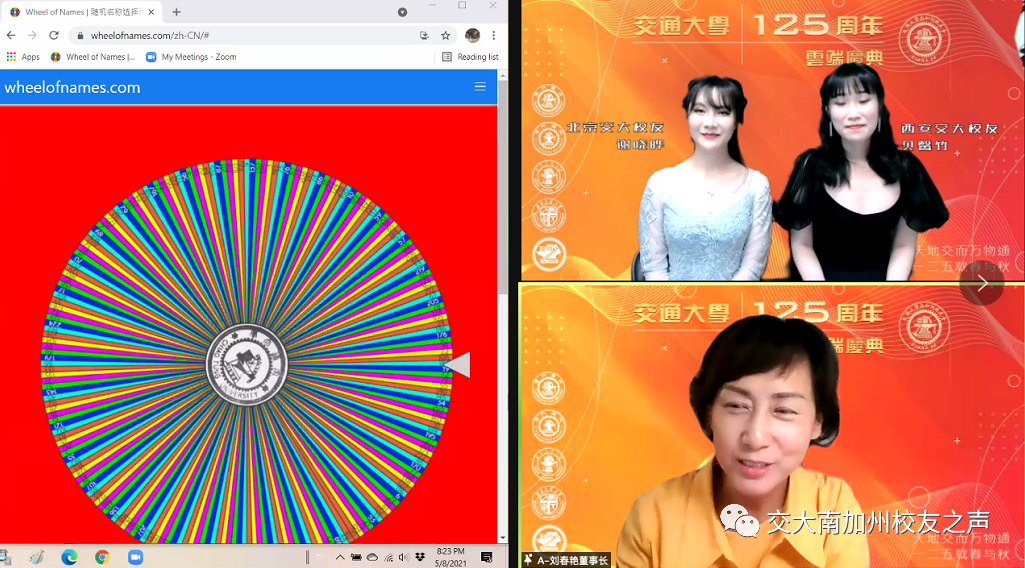The height and width of the screenshot is (568, 1025).
Task: Open the battery status tray icon
Action: pos(356,558)
